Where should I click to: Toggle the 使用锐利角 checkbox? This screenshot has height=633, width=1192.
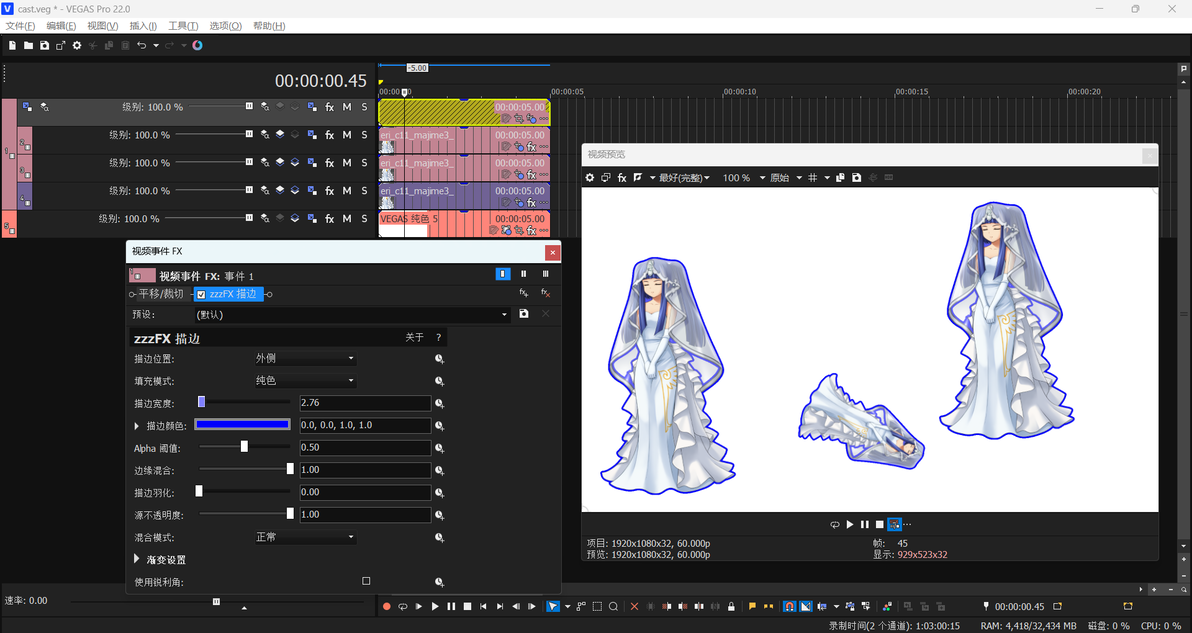coord(366,581)
